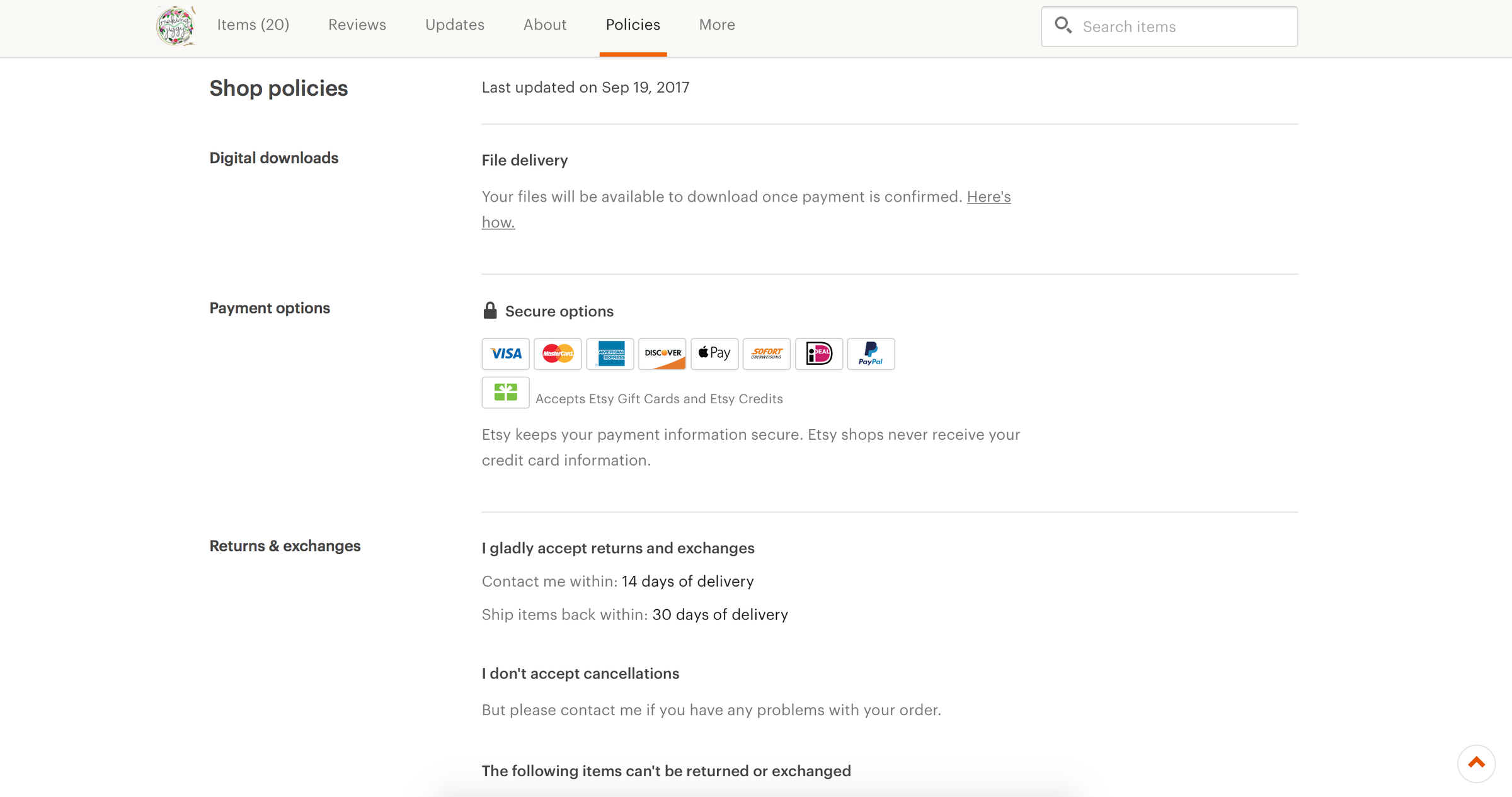Click the Sofort payment icon
The width and height of the screenshot is (1512, 797).
tap(767, 353)
